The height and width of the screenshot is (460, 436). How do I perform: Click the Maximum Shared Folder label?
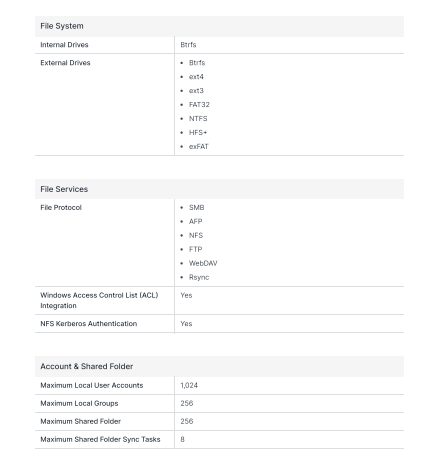(81, 421)
